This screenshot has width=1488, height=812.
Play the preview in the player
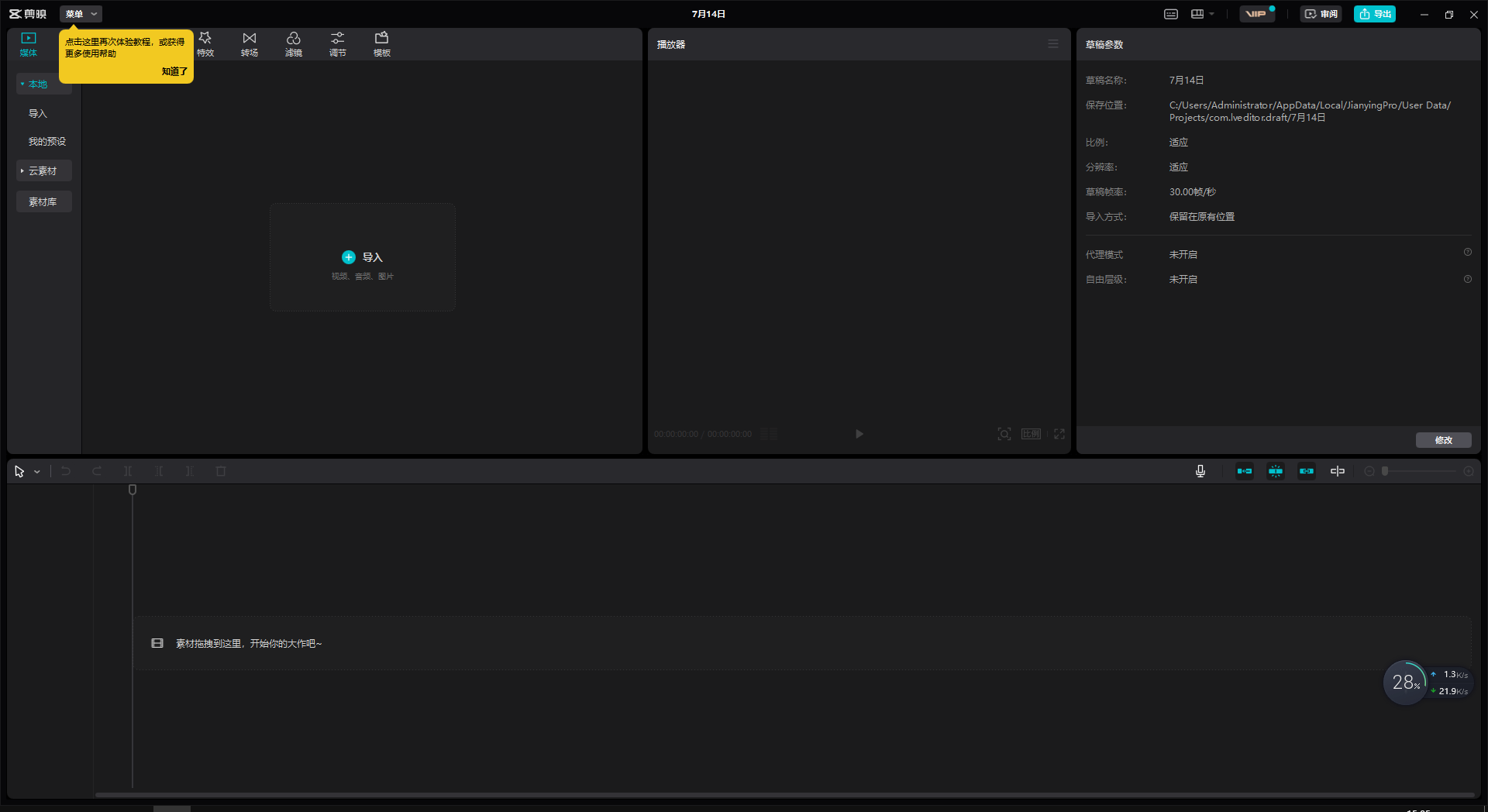coord(859,434)
